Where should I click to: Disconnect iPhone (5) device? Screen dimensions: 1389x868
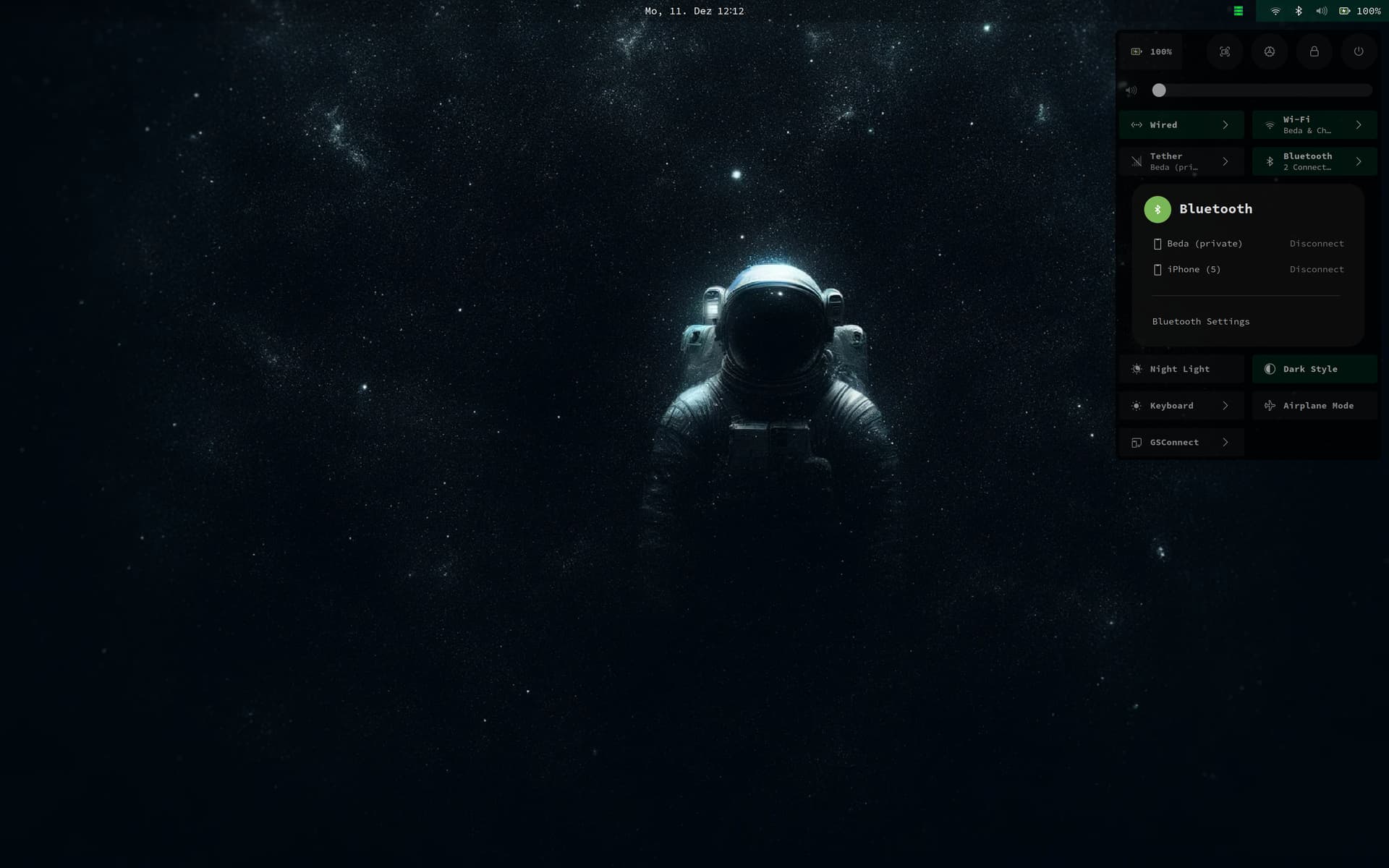click(x=1317, y=269)
